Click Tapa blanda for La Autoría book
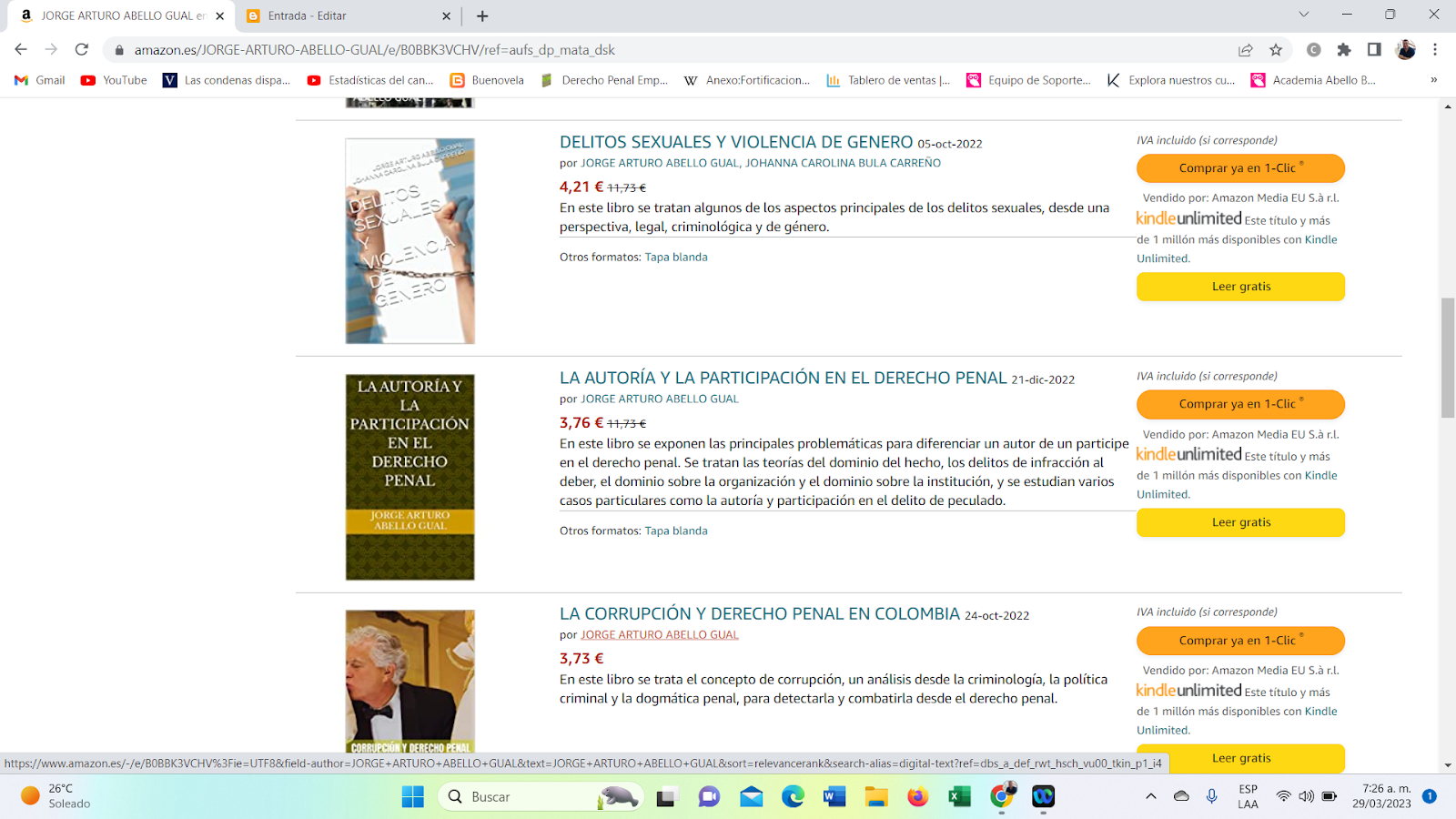This screenshot has width=1456, height=819. pyautogui.click(x=676, y=531)
